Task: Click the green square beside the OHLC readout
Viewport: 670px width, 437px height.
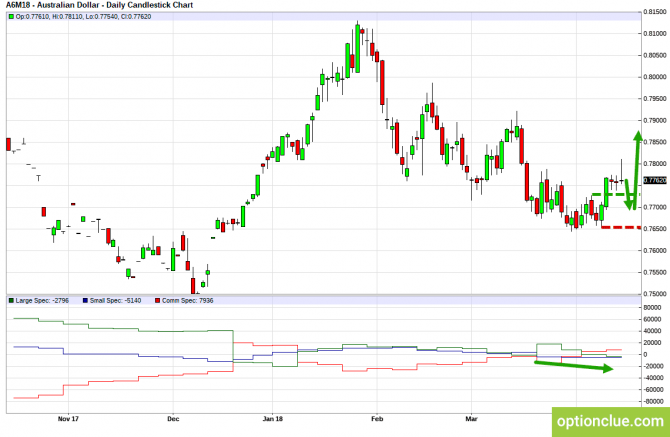Action: (x=12, y=17)
